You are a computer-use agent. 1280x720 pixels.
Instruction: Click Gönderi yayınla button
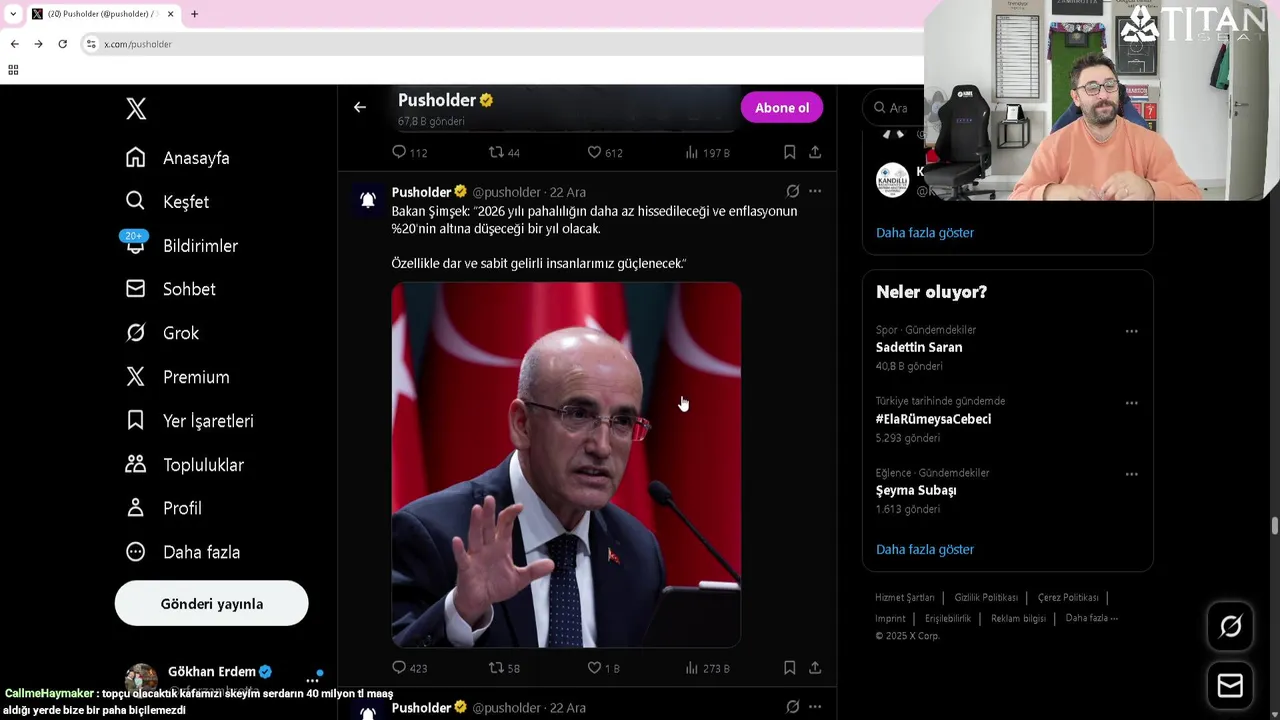click(211, 604)
